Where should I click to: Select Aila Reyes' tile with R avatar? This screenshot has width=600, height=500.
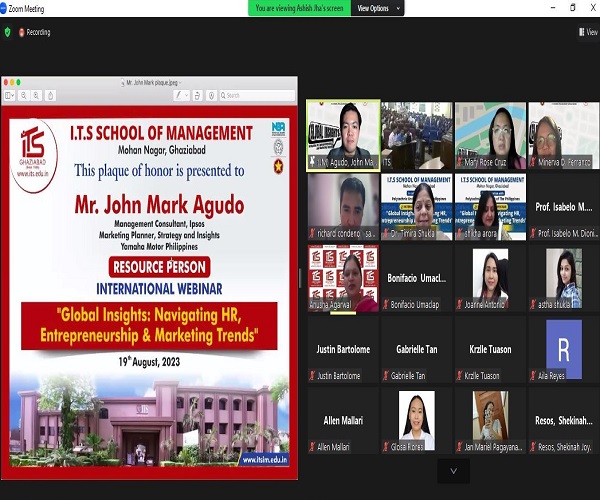coord(564,349)
